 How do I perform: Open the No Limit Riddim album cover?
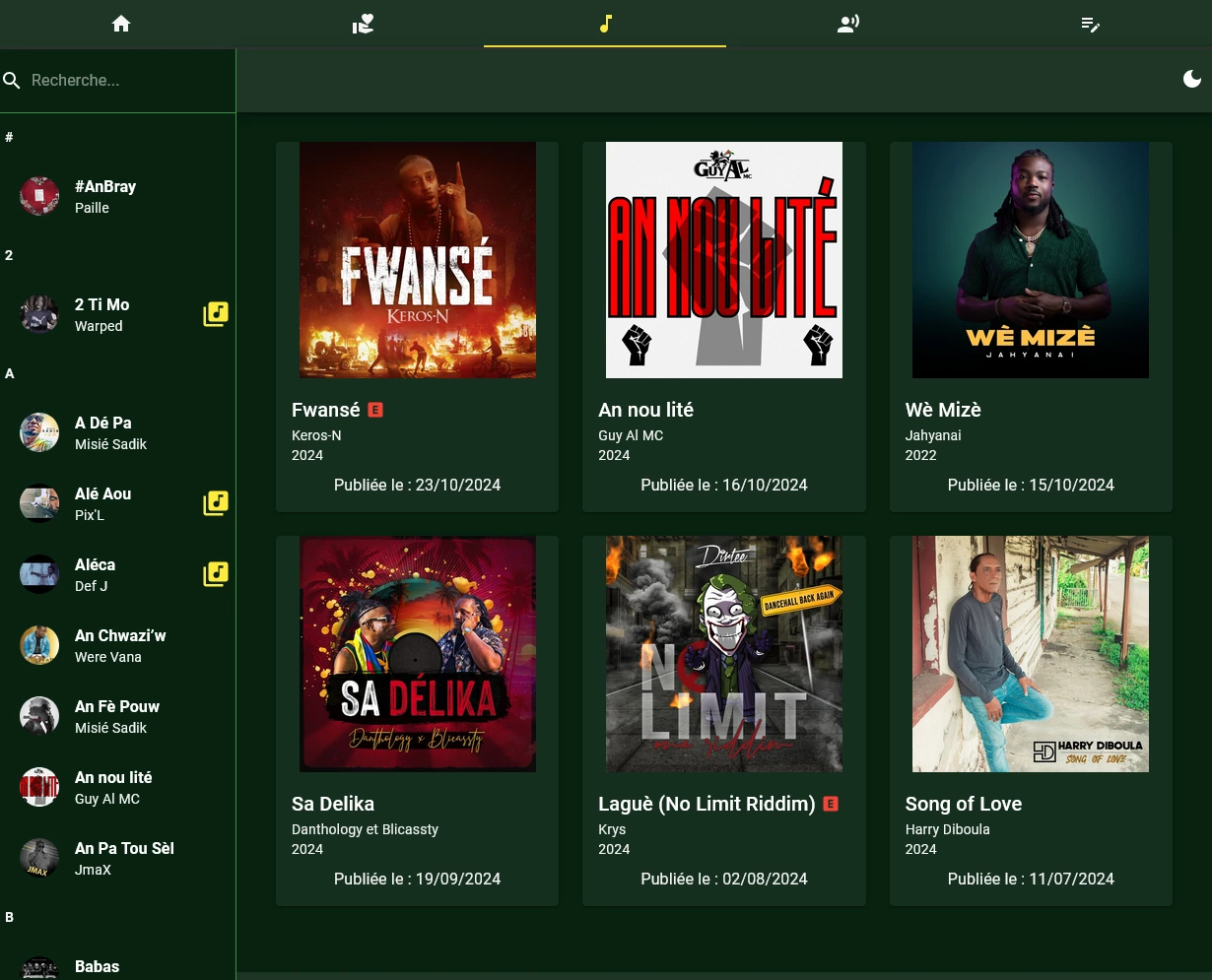click(x=724, y=654)
